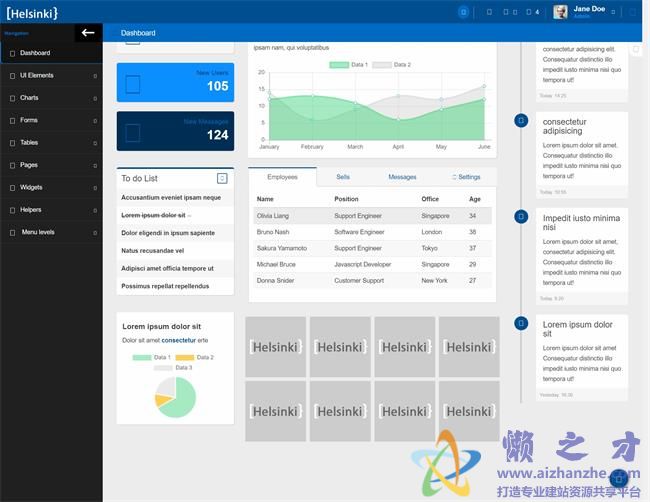650x502 pixels.
Task: Open the notifications icon showing 4
Action: [x=532, y=12]
